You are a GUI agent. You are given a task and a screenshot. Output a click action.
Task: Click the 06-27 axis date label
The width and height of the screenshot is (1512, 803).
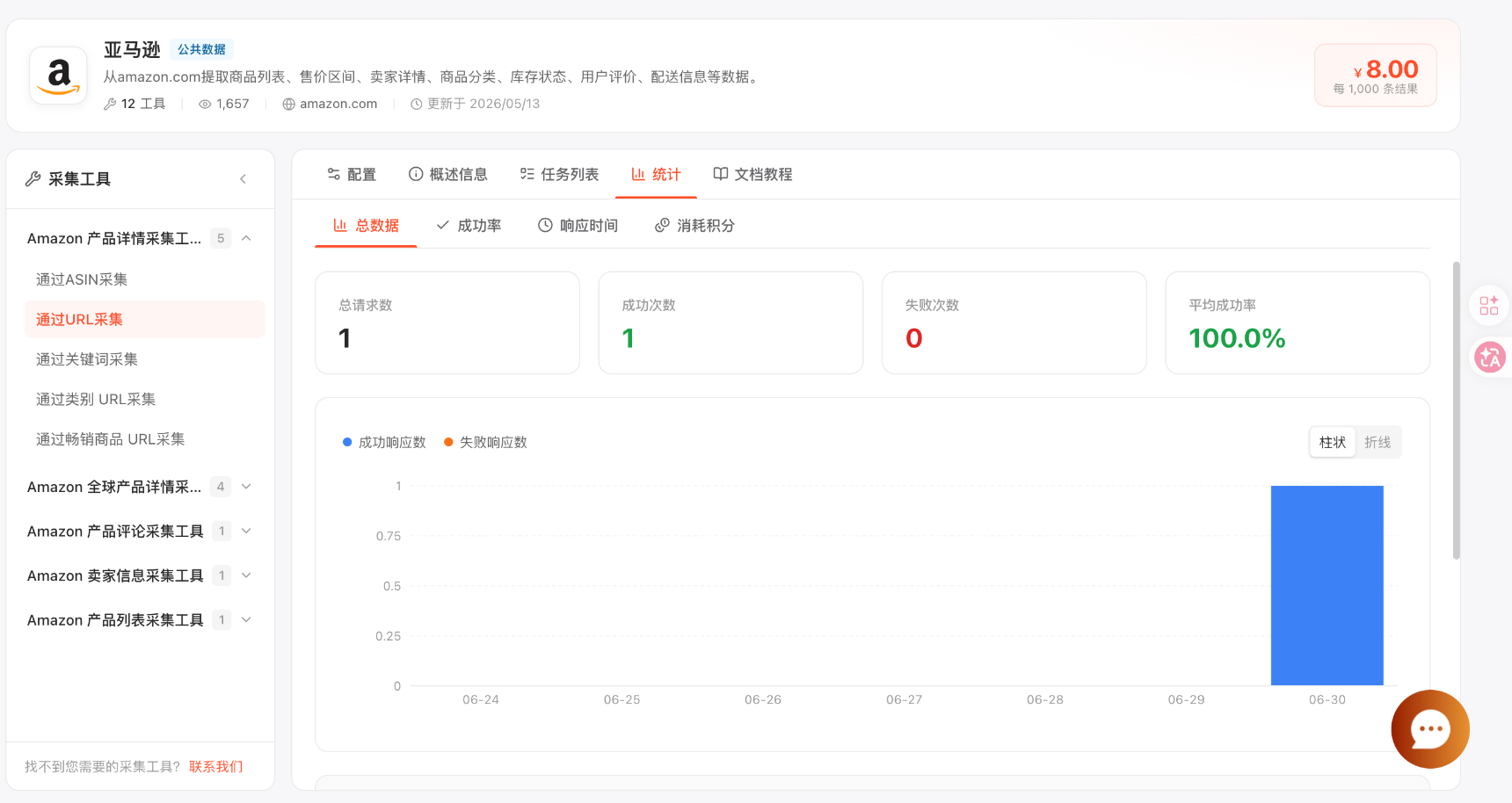[x=905, y=699]
